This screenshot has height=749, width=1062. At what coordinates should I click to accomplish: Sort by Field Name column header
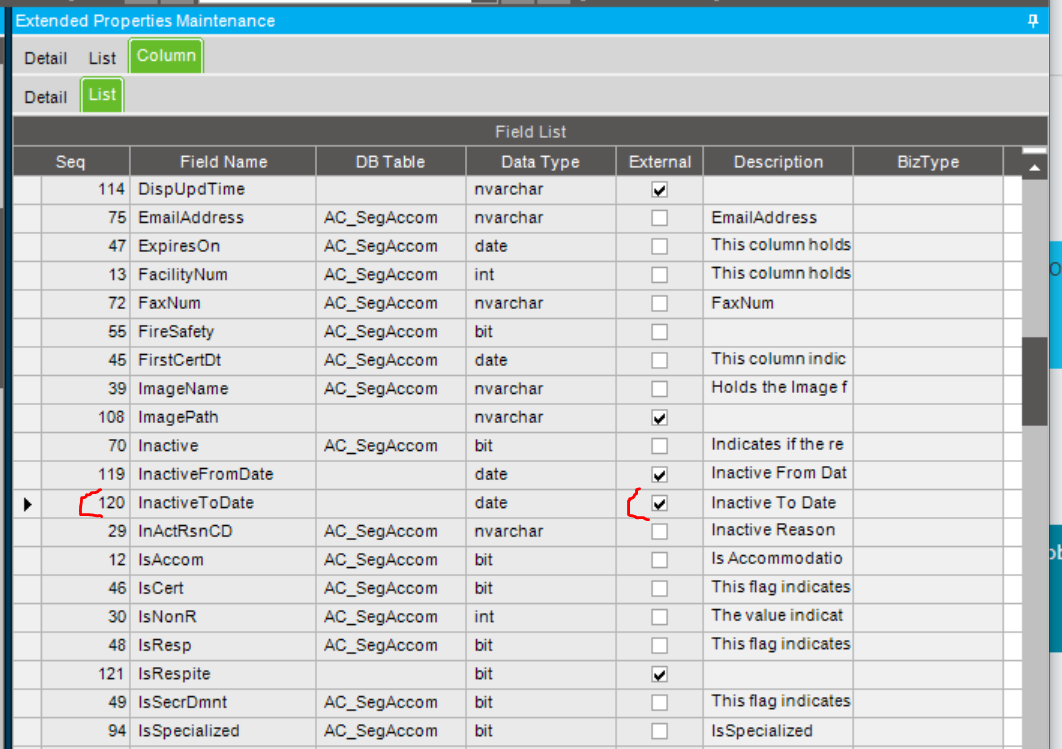[x=223, y=162]
